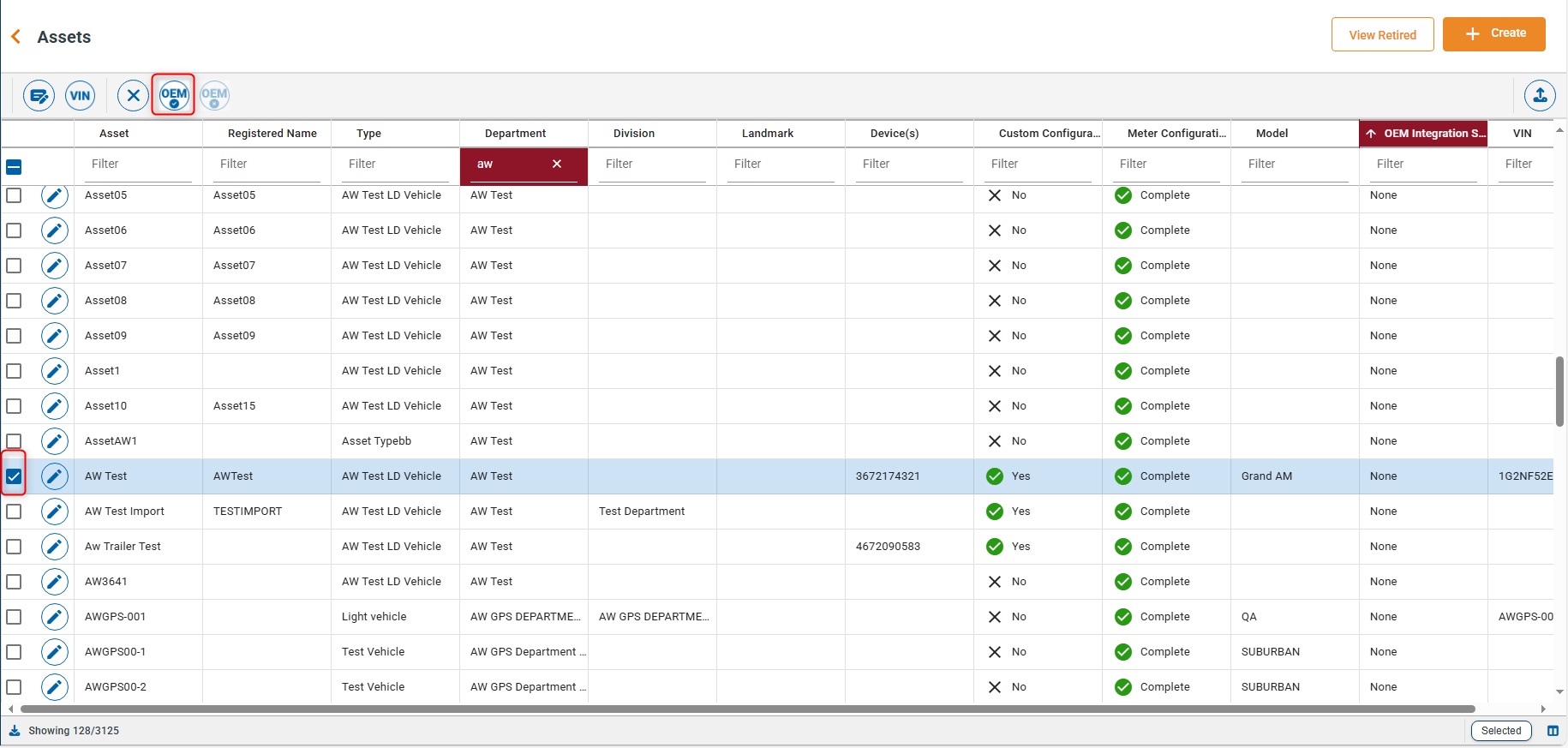
Task: Click the vertical scrollbar thumb
Action: pyautogui.click(x=1559, y=391)
